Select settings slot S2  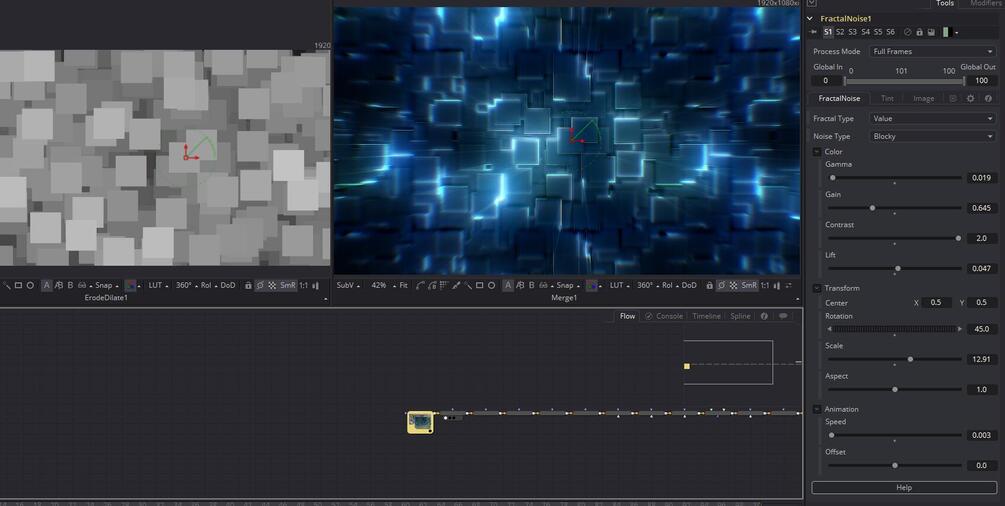pyautogui.click(x=840, y=32)
